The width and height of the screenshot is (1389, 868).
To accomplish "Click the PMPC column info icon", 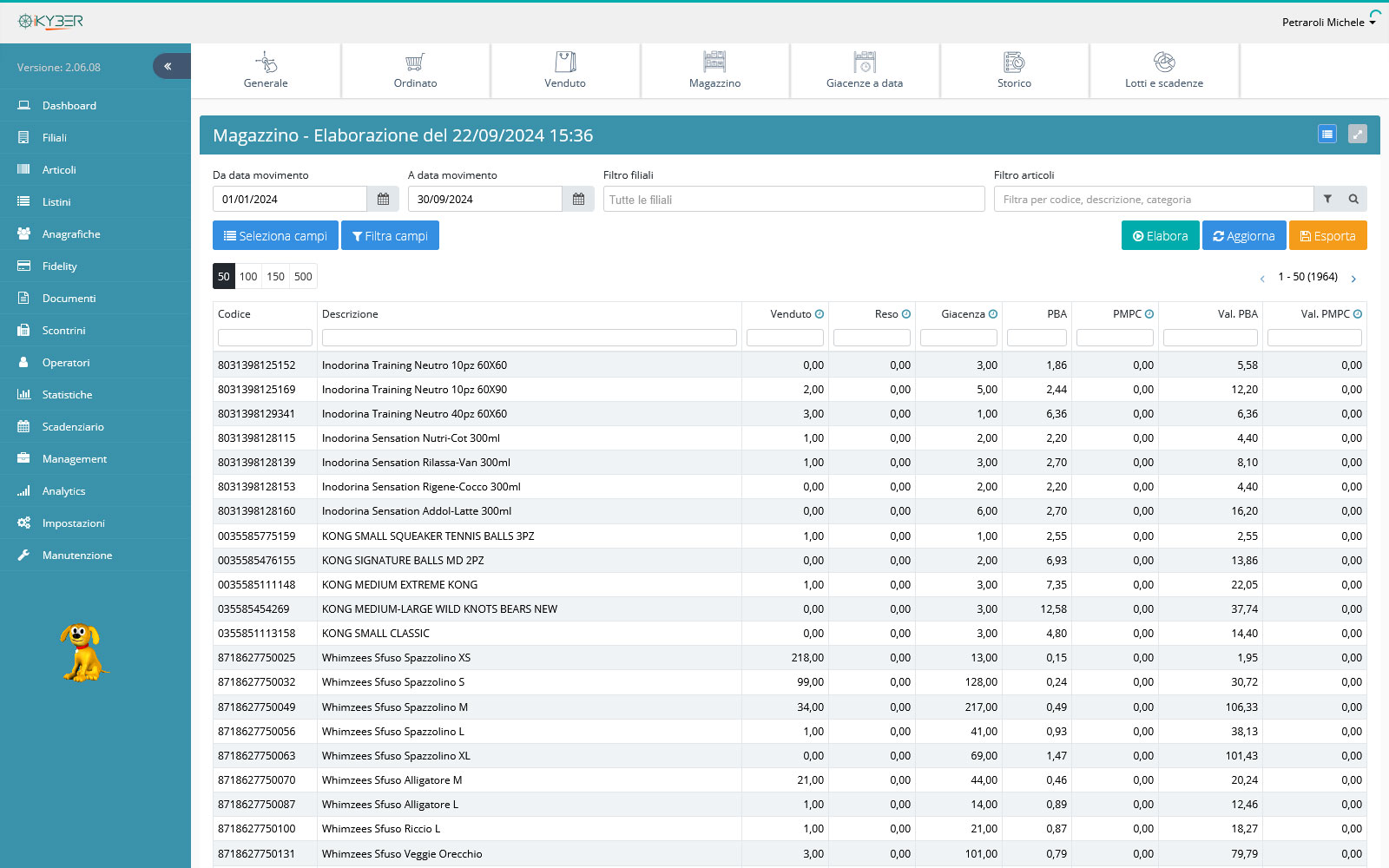I will click(1149, 314).
